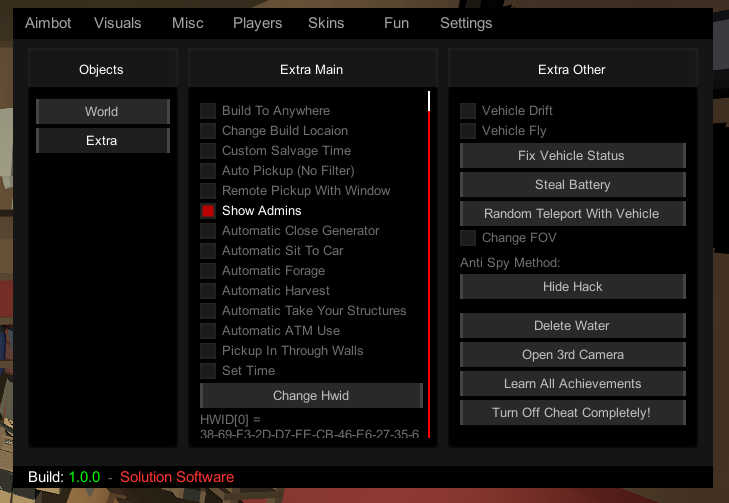Click Fix Vehicle Status button
Viewport: 729px width, 503px height.
pyautogui.click(x=573, y=156)
